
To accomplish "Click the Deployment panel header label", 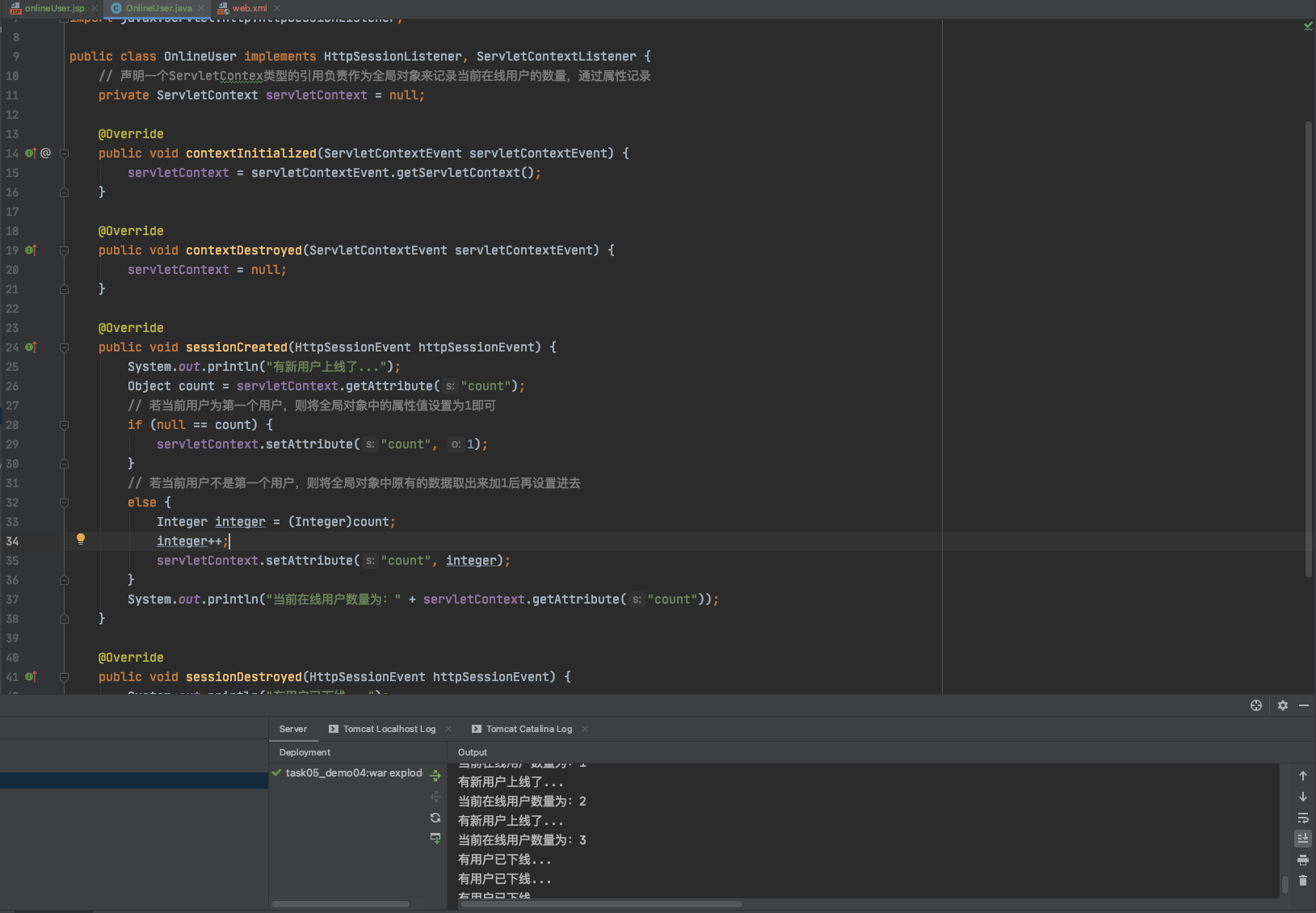I will [x=305, y=752].
